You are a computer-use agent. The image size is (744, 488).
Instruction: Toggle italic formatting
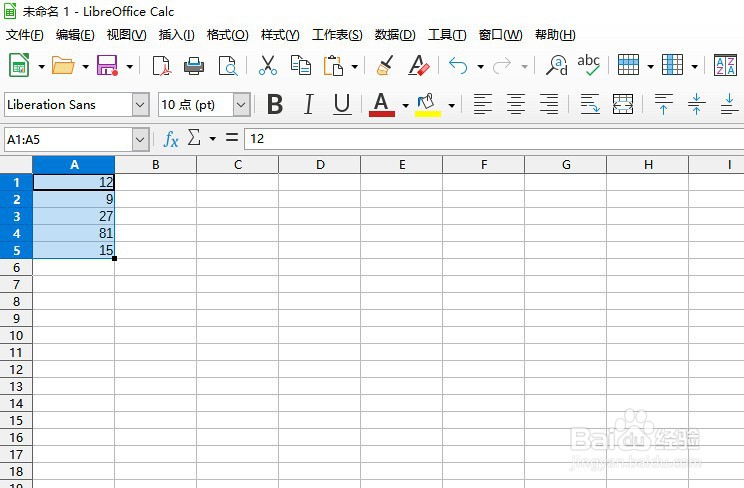(x=308, y=104)
